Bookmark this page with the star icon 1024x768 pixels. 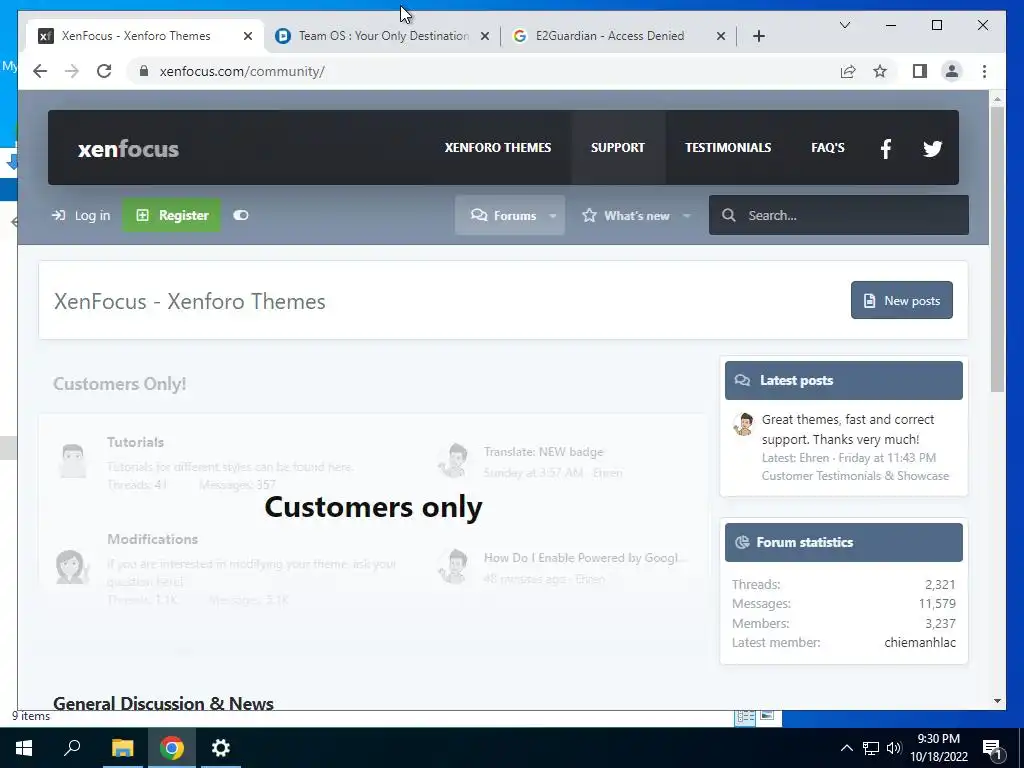coord(880,71)
